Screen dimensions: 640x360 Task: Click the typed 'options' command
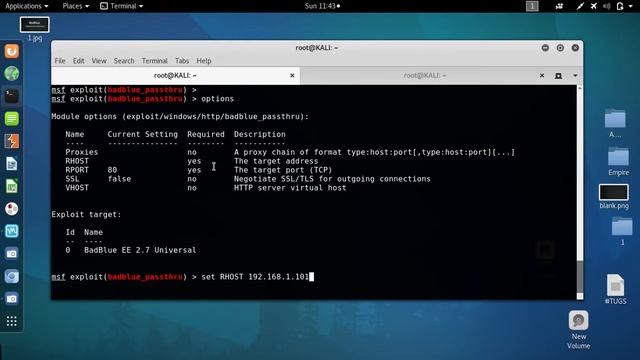(217, 99)
